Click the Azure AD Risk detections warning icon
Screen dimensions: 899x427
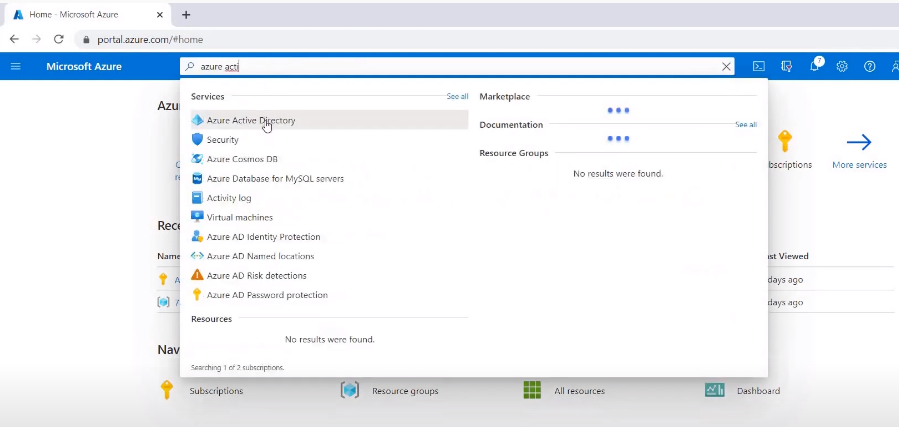(197, 275)
